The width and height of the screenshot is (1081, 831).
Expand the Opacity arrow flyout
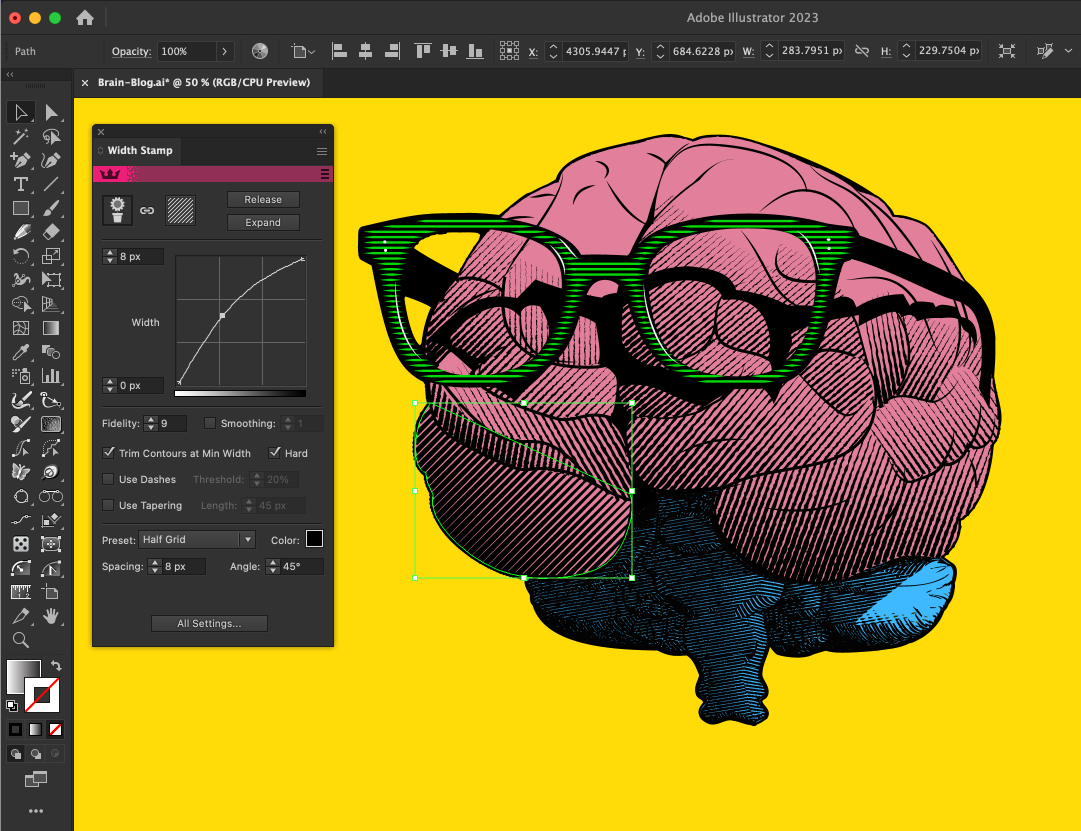point(224,51)
